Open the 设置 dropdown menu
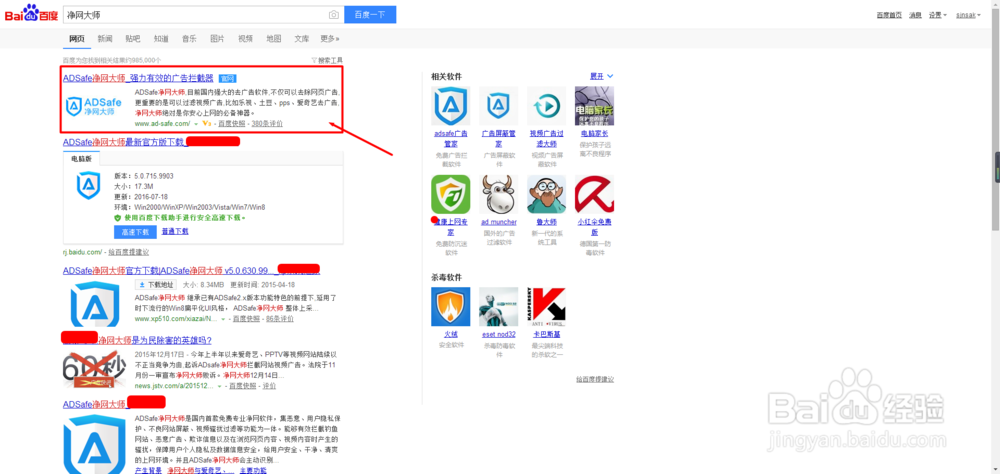This screenshot has width=1000, height=474. (x=938, y=15)
